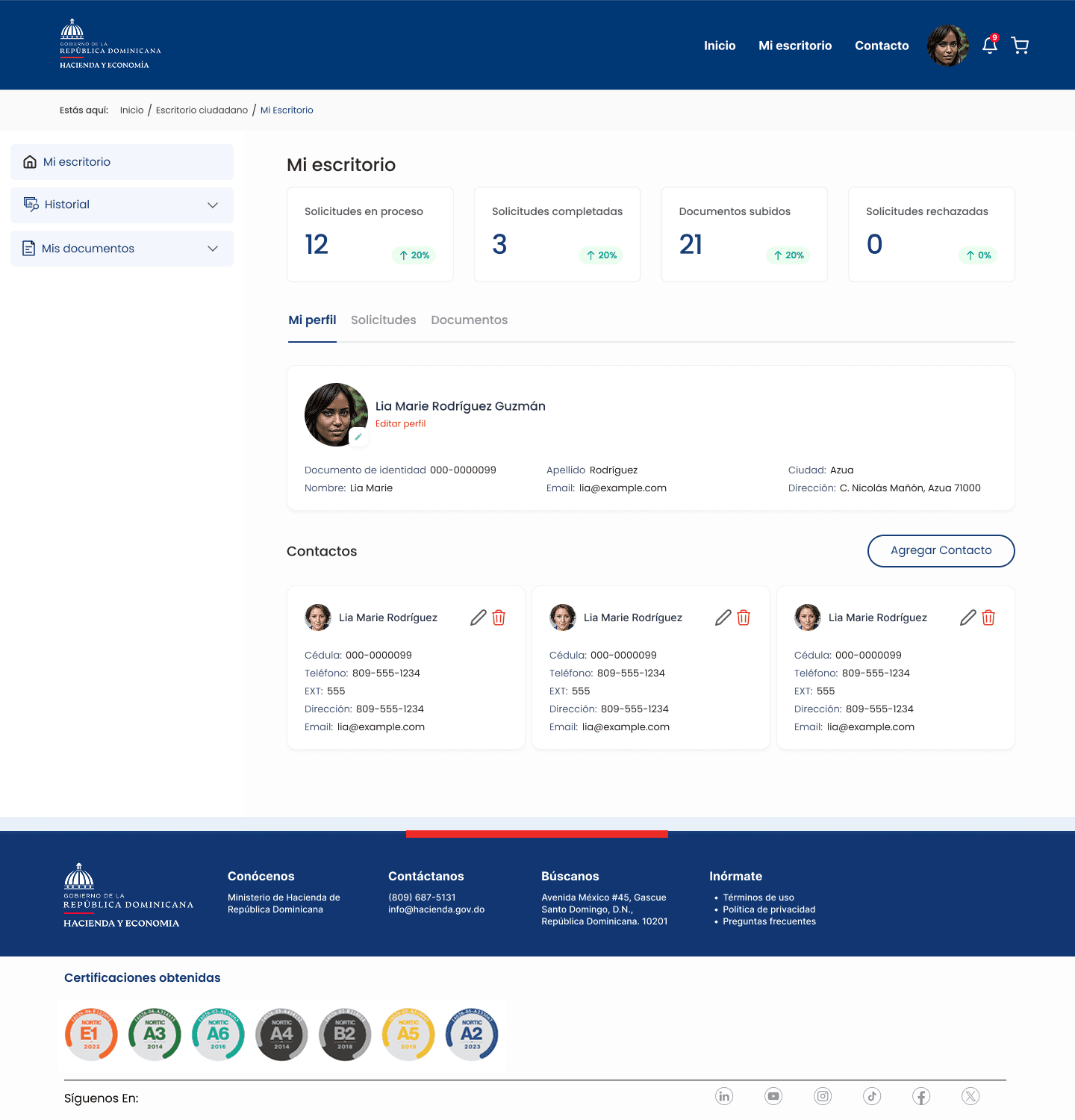
Task: Switch to the Documentos tab
Action: pos(470,320)
